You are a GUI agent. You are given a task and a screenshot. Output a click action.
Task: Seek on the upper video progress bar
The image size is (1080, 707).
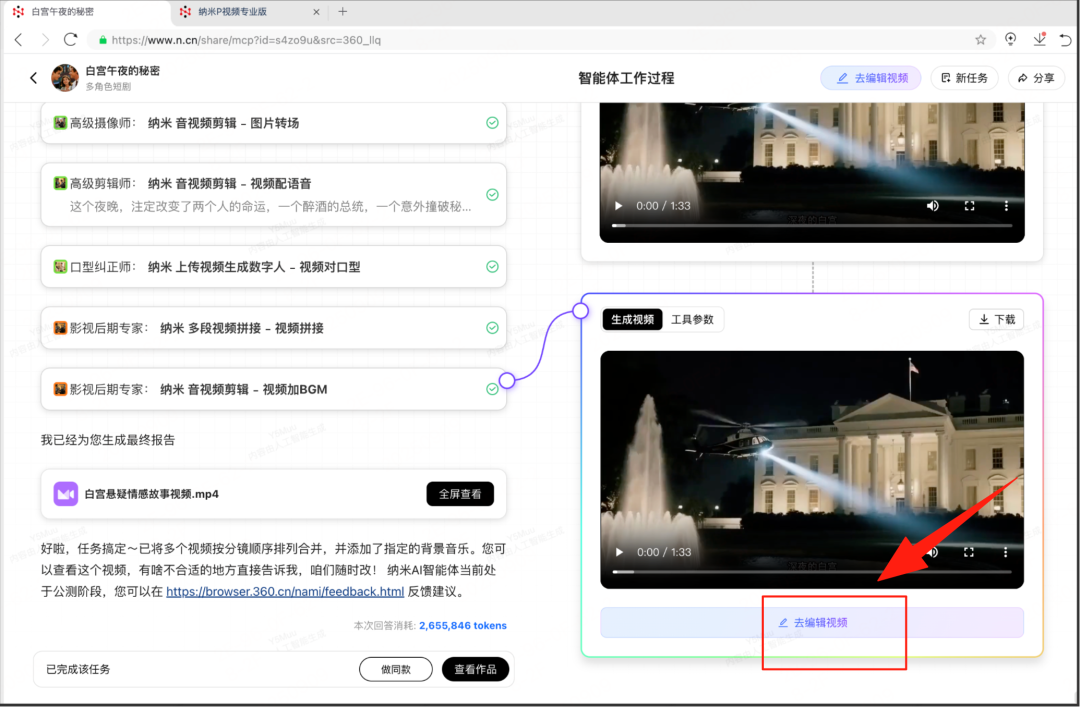[x=812, y=225]
